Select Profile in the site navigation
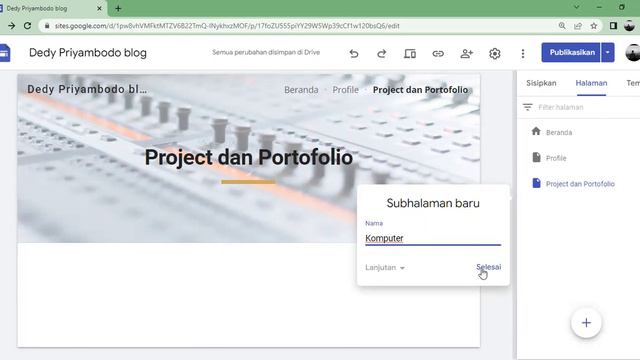Image resolution: width=640 pixels, height=360 pixels. pos(345,90)
